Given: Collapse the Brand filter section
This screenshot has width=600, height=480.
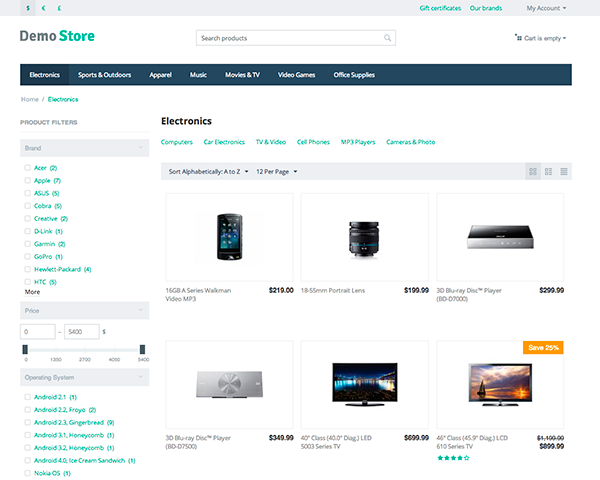Looking at the screenshot, I should pos(85,148).
